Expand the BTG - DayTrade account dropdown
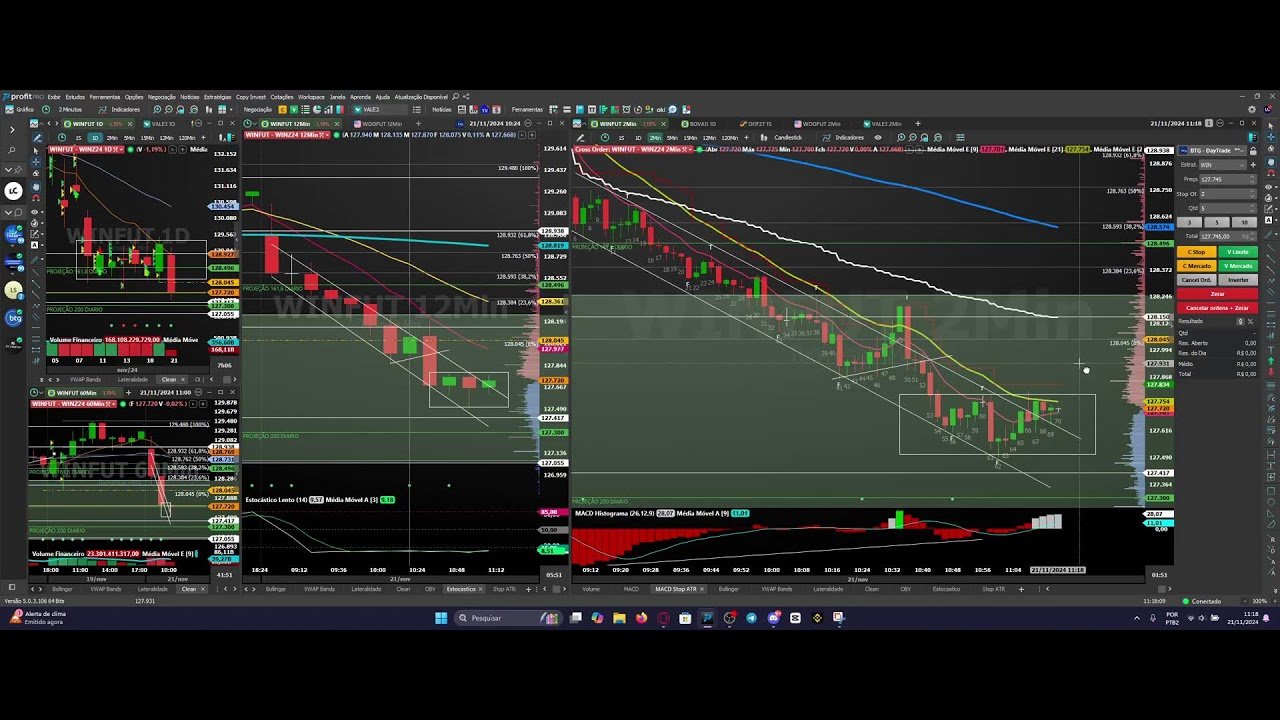Screen dimensions: 1280x720 pyautogui.click(x=1242, y=151)
